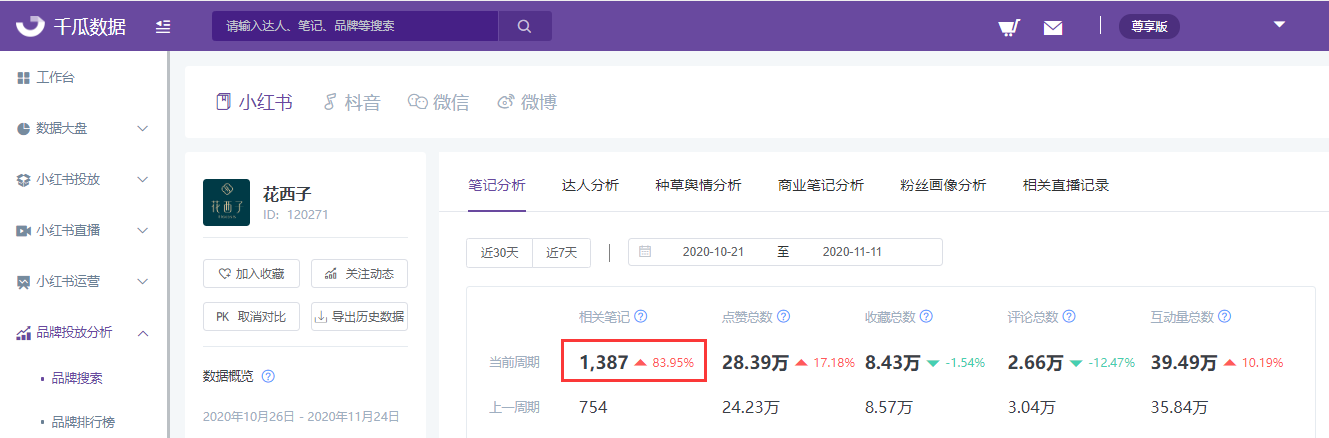Click the end date 2020-11-11
The height and width of the screenshot is (438, 1329).
(x=852, y=252)
